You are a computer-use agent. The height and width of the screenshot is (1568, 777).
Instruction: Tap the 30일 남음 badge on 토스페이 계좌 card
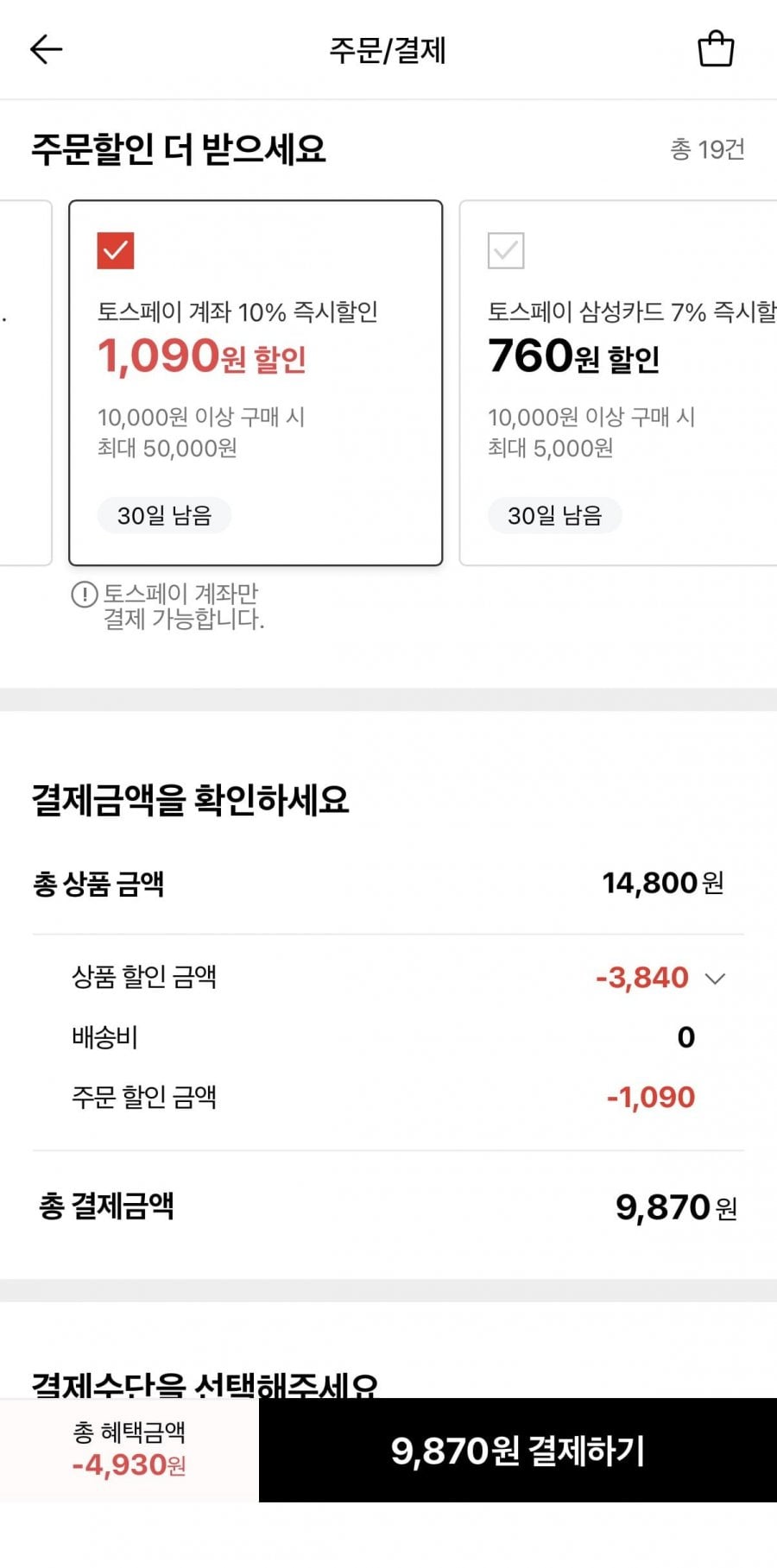pyautogui.click(x=164, y=515)
